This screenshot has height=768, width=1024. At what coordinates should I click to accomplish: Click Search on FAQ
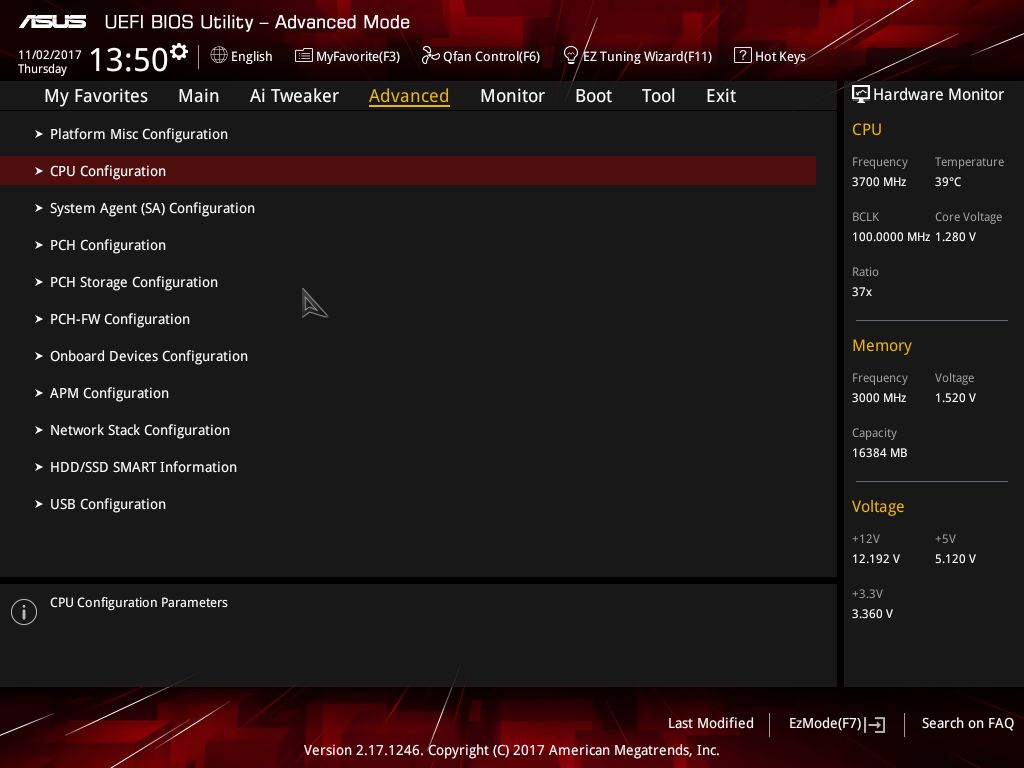[x=967, y=724]
